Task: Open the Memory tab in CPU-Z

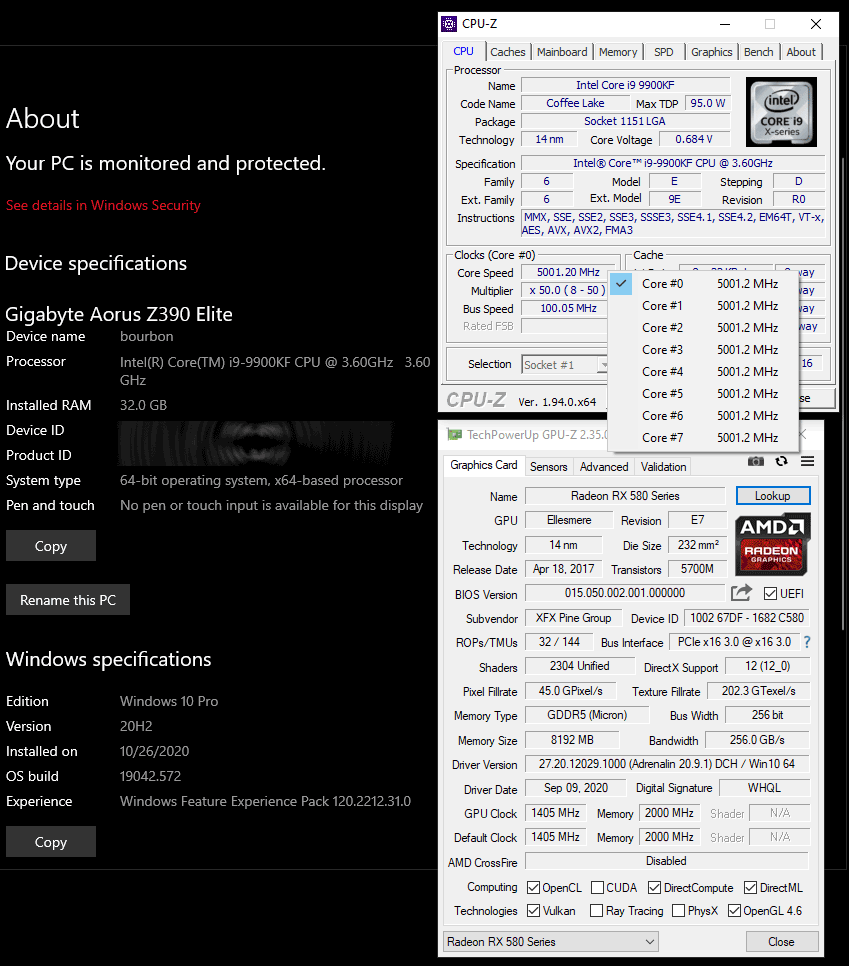Action: coord(618,52)
